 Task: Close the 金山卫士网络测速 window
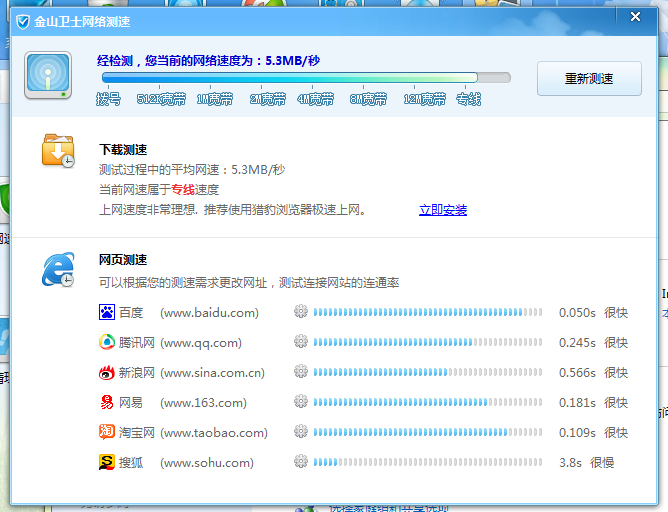point(635,17)
